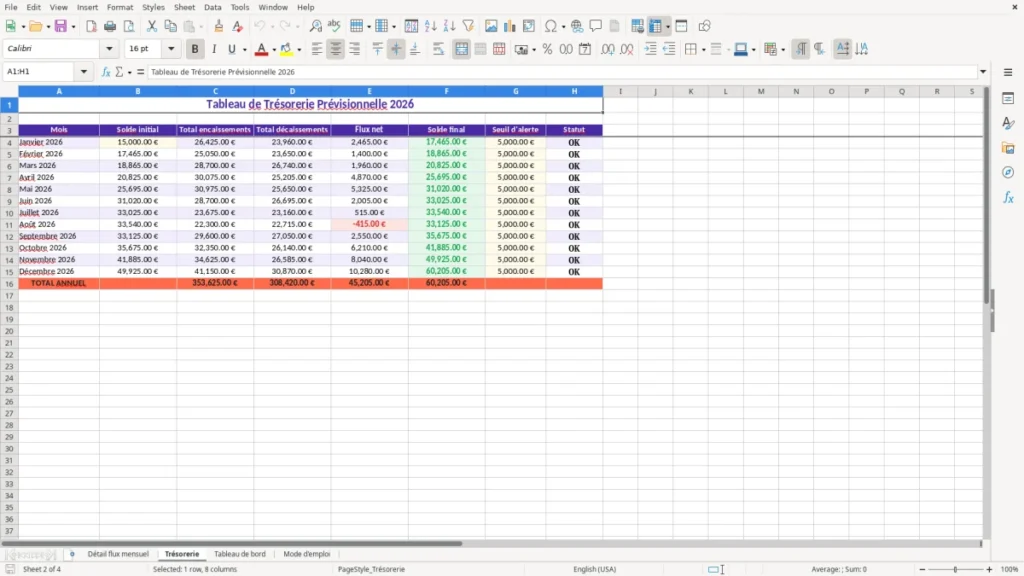The width and height of the screenshot is (1024, 576).
Task: Click the Background Color yellow highlight button
Action: coord(286,49)
